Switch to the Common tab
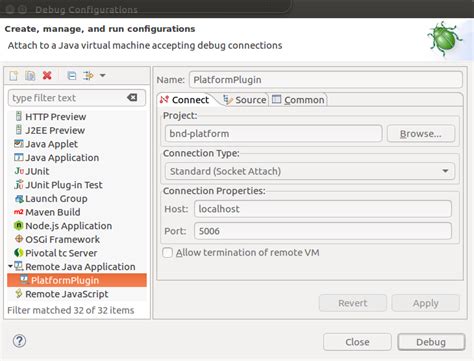 [x=298, y=100]
